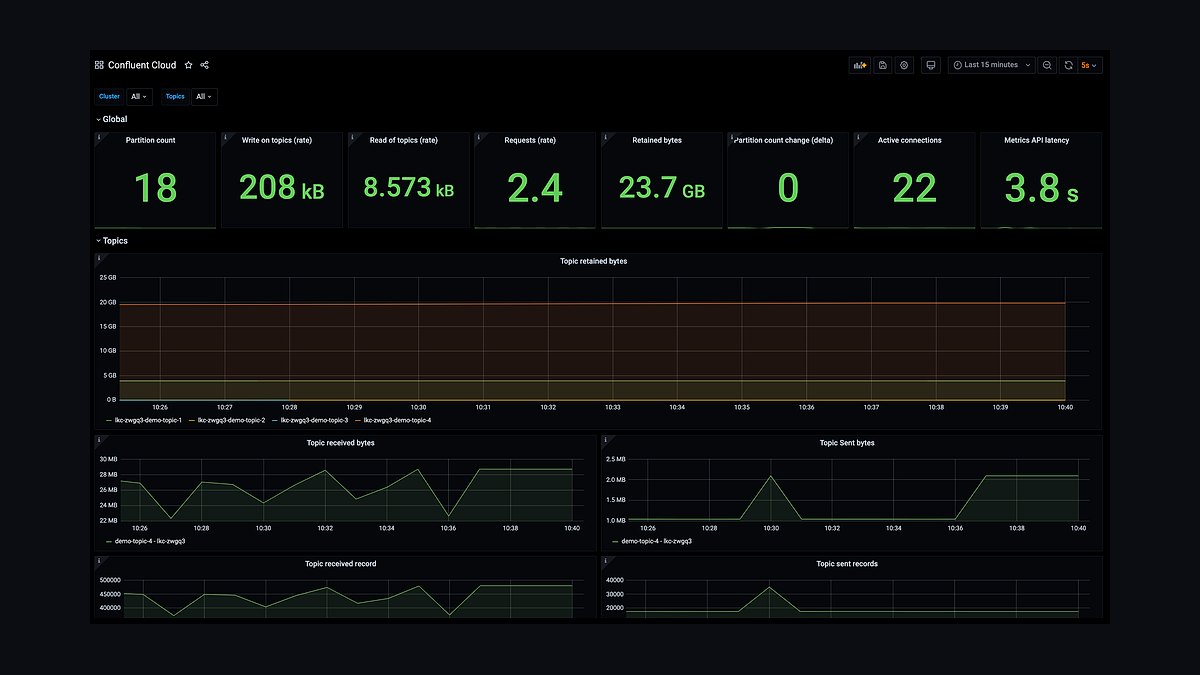Viewport: 1200px width, 675px height.
Task: Open the Topic received bytes title menu
Action: click(x=341, y=443)
